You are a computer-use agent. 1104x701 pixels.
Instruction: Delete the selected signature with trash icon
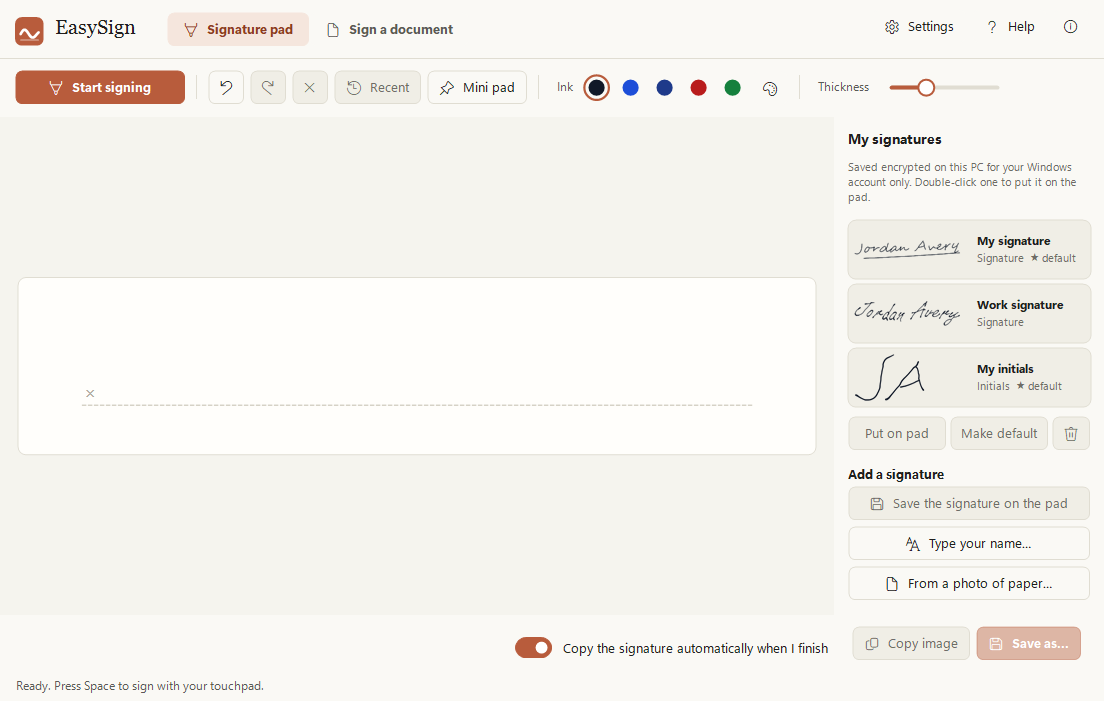click(1071, 434)
